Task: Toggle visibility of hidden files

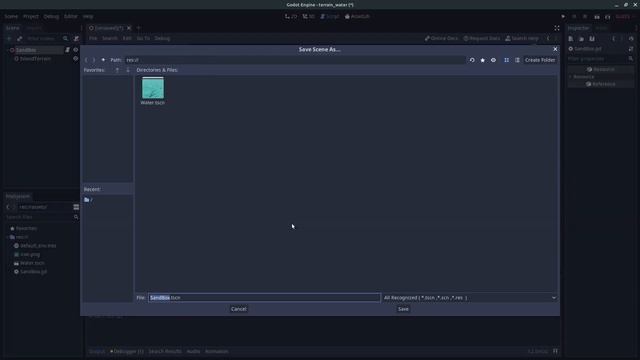Action: coord(493,60)
